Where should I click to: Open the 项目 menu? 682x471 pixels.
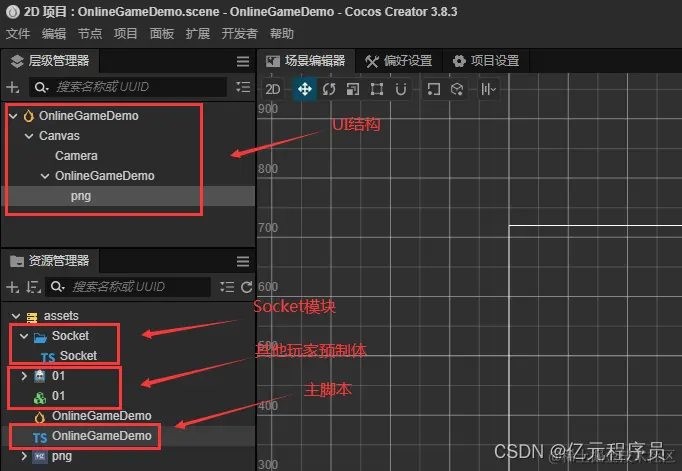coord(126,34)
